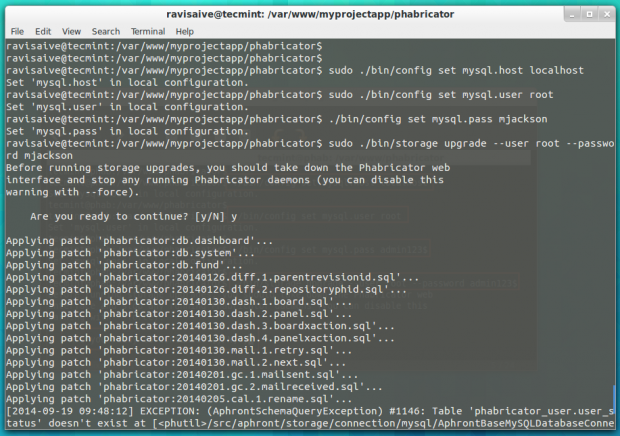
Task: Open the File menu
Action: click(17, 31)
